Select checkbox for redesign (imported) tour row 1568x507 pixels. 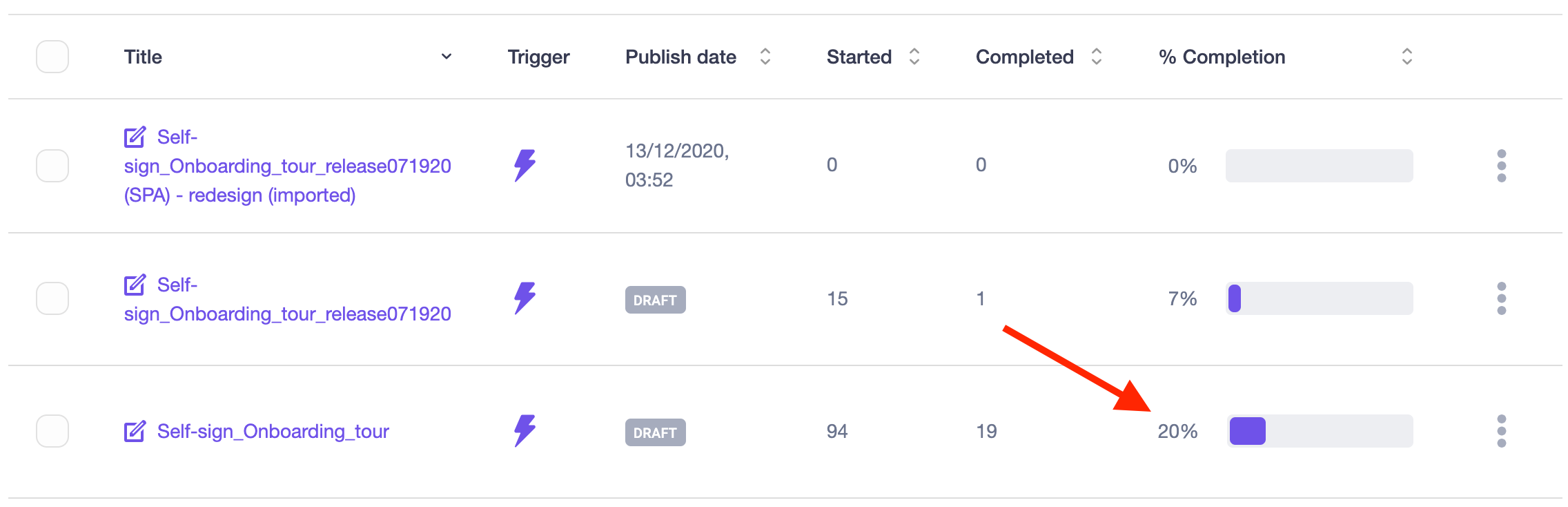point(52,166)
